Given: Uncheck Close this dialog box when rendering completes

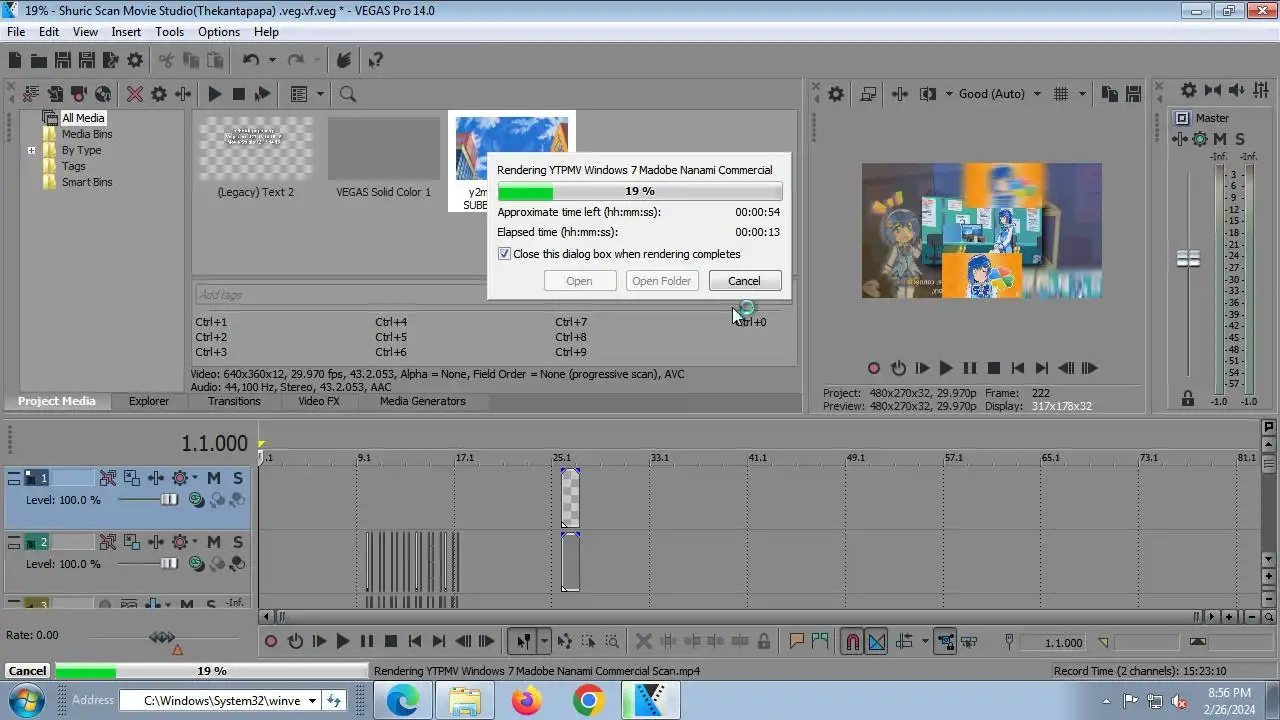Looking at the screenshot, I should click(504, 254).
